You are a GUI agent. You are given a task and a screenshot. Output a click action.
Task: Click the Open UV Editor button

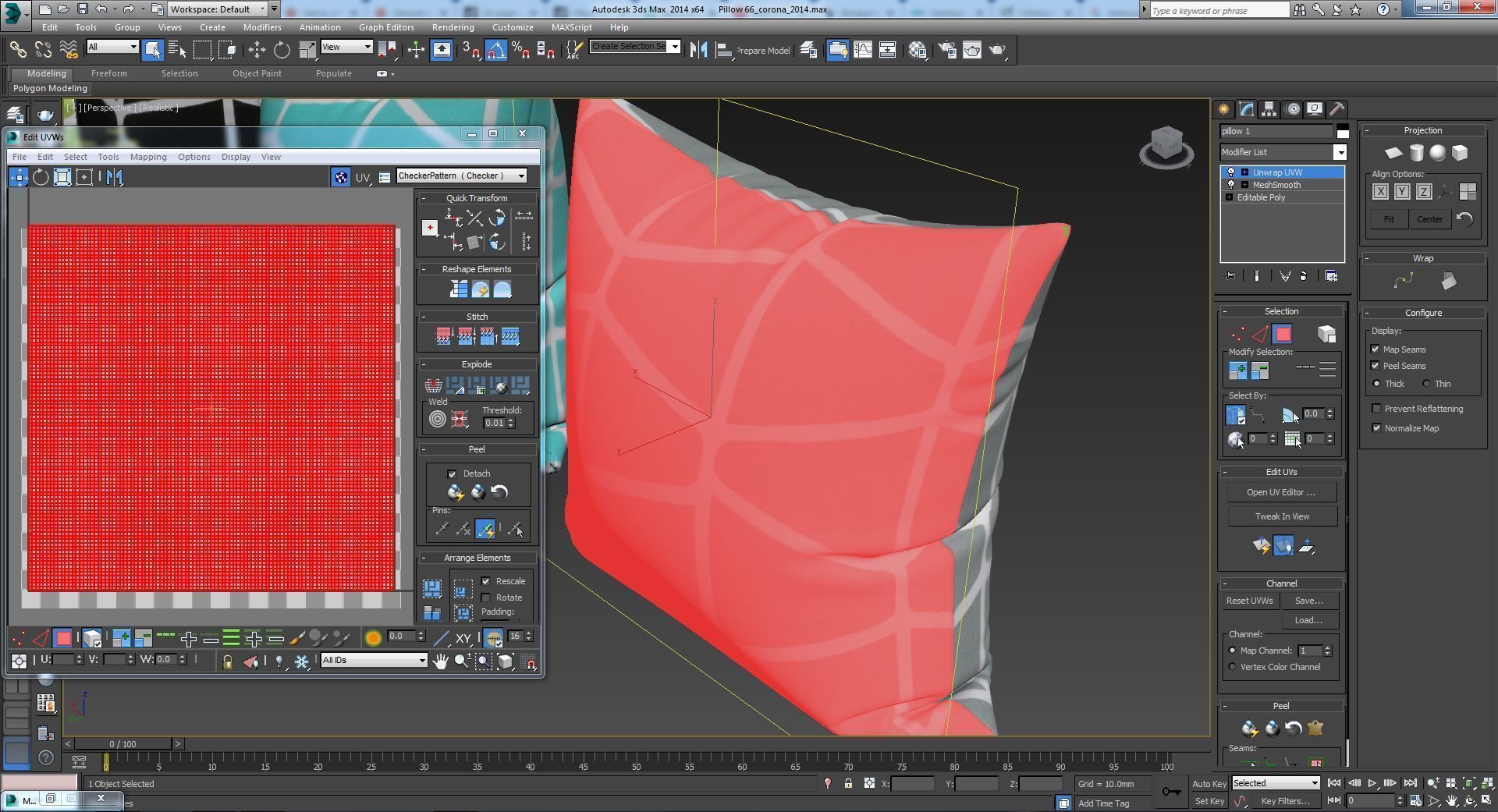click(x=1281, y=492)
